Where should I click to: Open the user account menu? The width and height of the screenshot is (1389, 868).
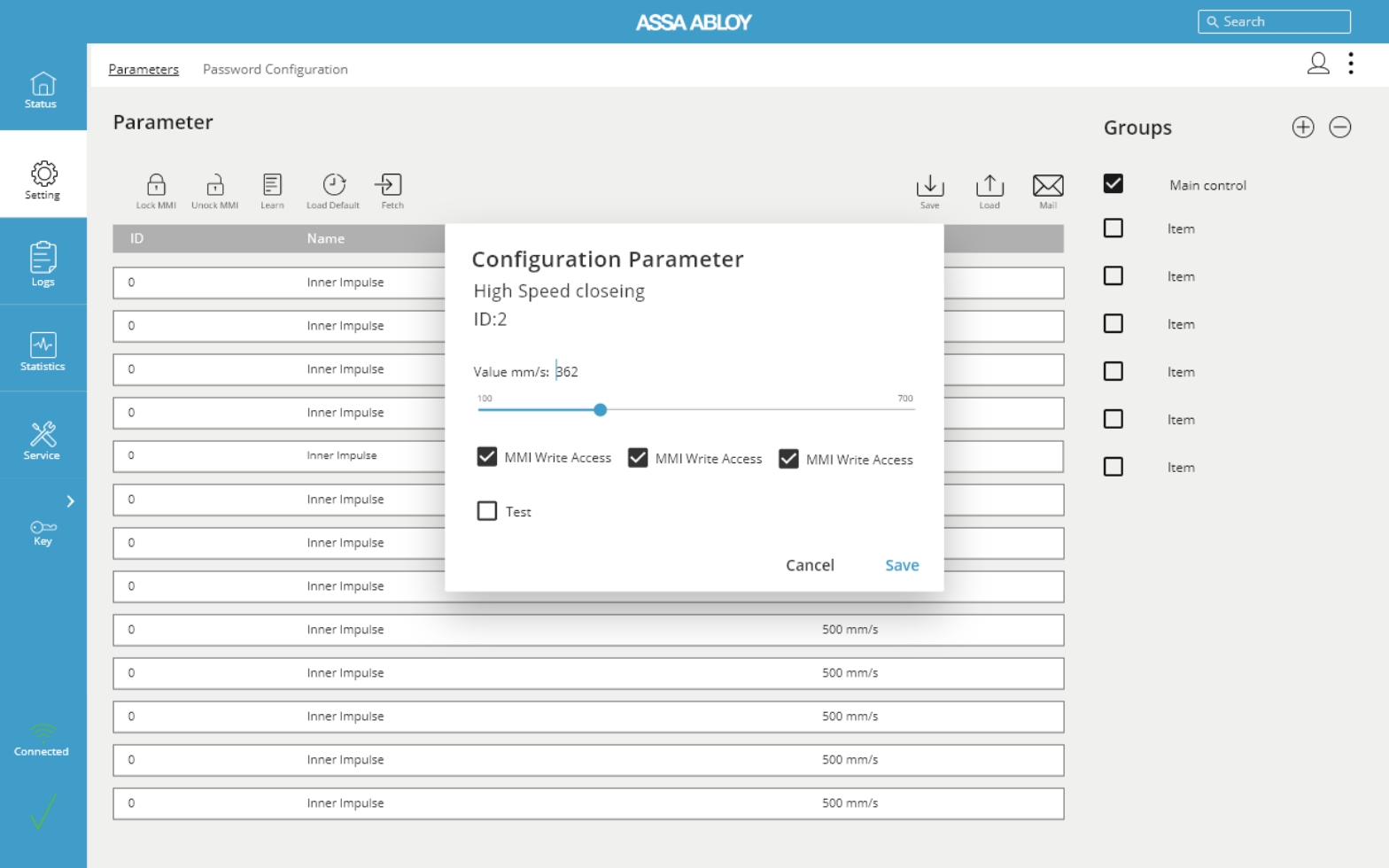(1317, 63)
